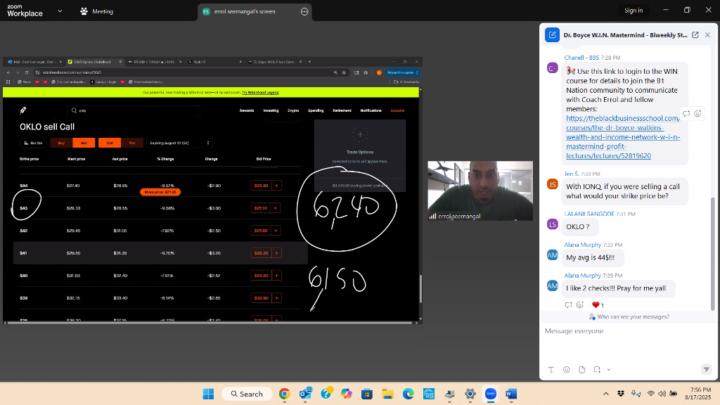Add reaction to Chanell's message
The height and width of the screenshot is (405, 720).
[x=698, y=113]
